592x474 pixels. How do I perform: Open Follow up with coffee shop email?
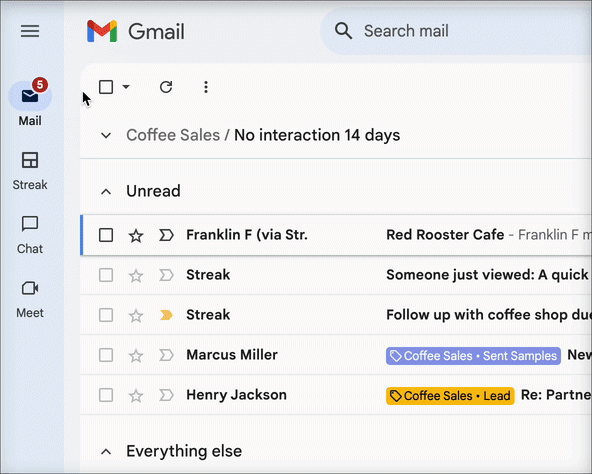pyautogui.click(x=489, y=315)
